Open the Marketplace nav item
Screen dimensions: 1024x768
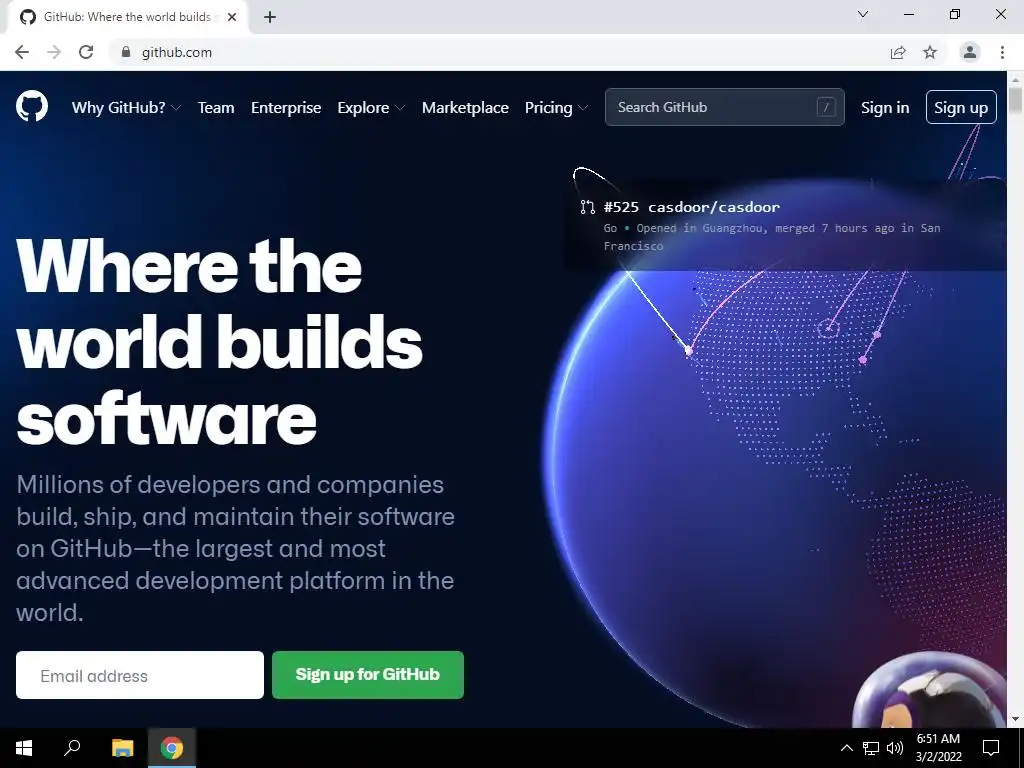click(465, 108)
